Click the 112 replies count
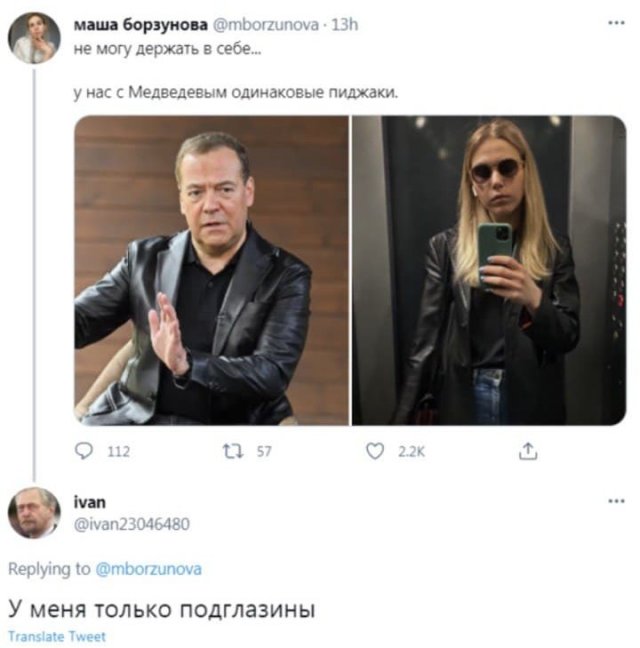This screenshot has width=640, height=648. pos(118,452)
